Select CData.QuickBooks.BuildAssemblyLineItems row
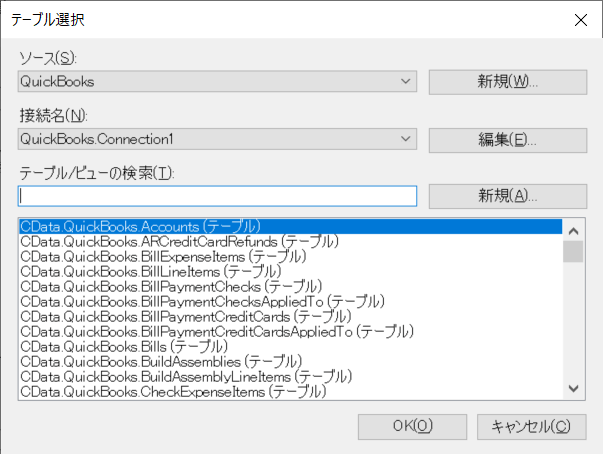603x454 pixels. point(291,376)
